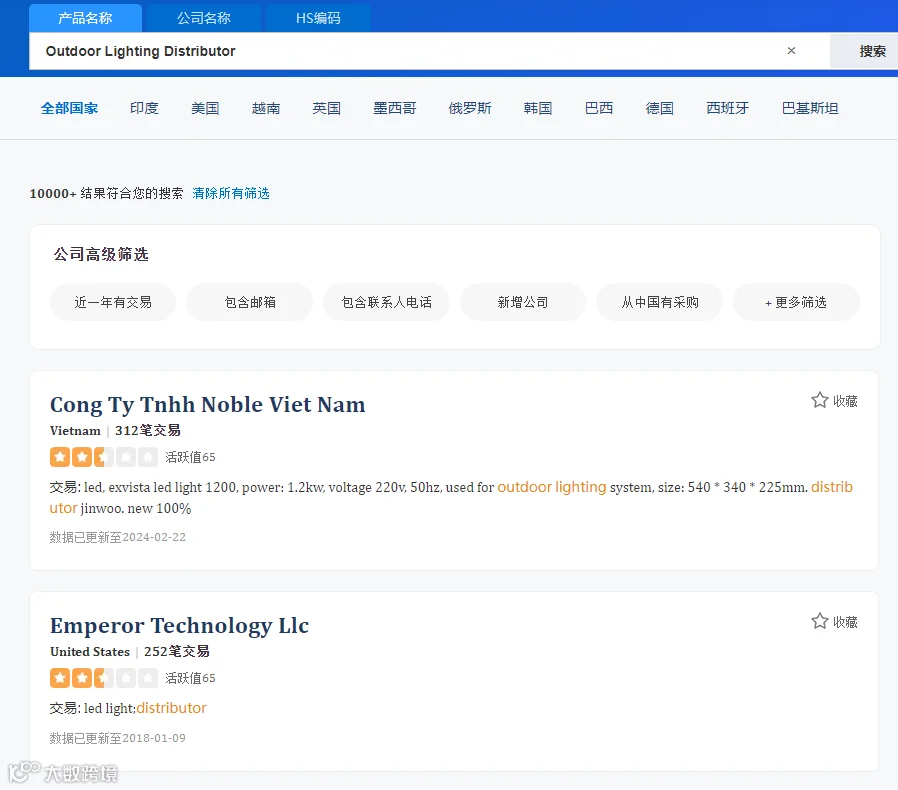Clear the search box with the X icon
The image size is (898, 790).
coord(791,51)
